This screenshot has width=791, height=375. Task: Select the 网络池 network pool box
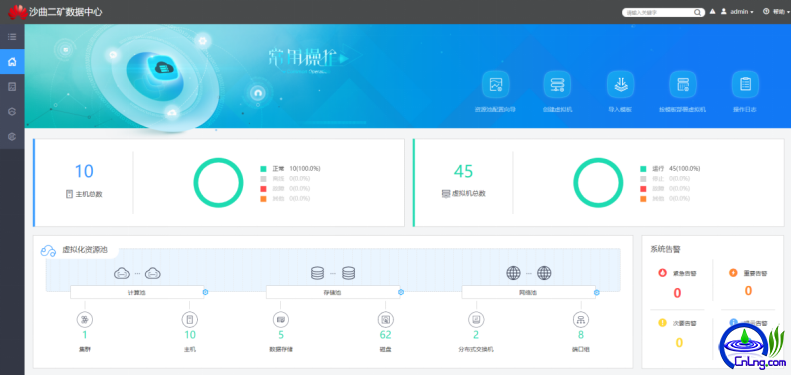click(x=529, y=292)
